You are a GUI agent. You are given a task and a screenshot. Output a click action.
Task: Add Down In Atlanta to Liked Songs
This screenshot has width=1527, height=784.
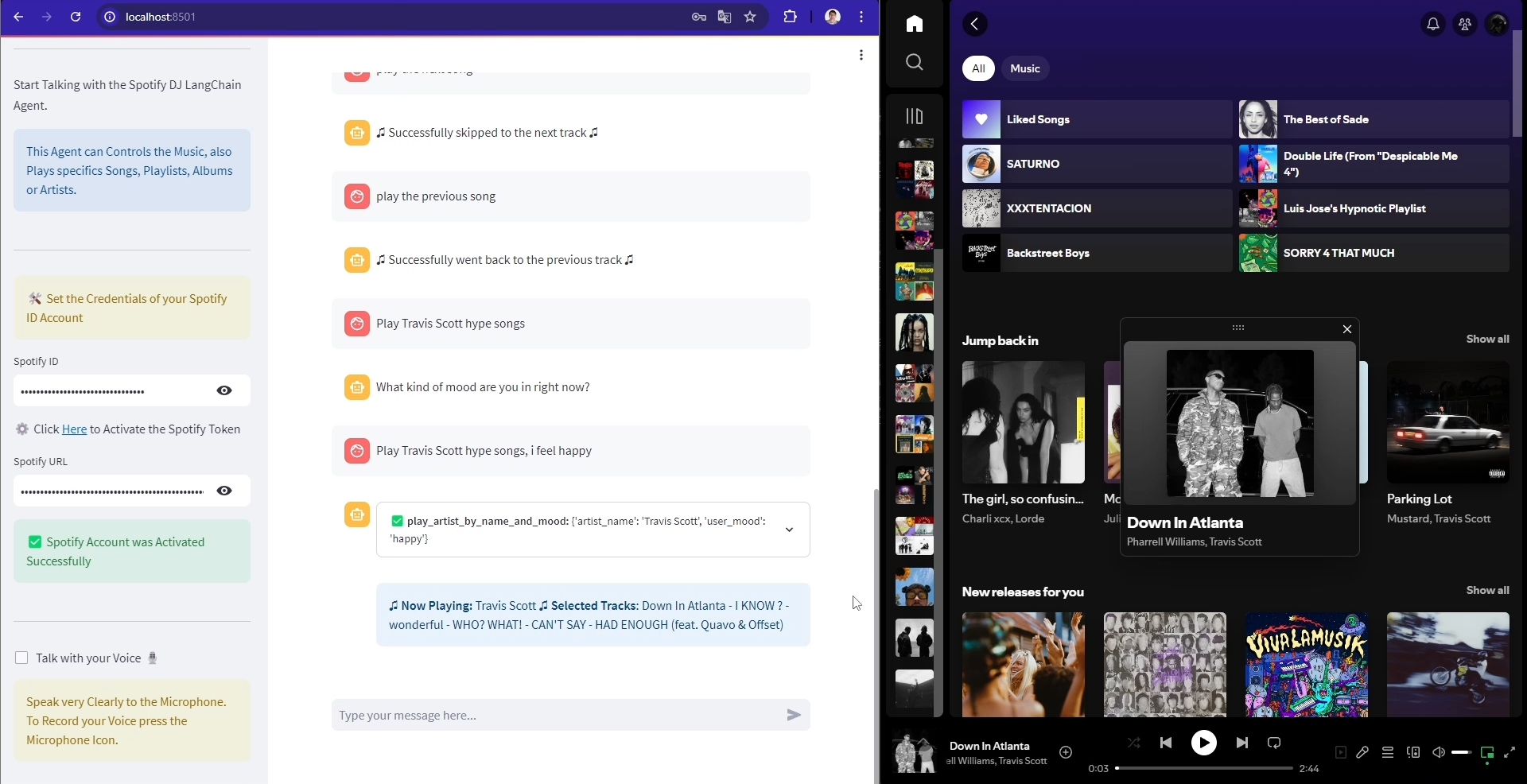click(1066, 752)
